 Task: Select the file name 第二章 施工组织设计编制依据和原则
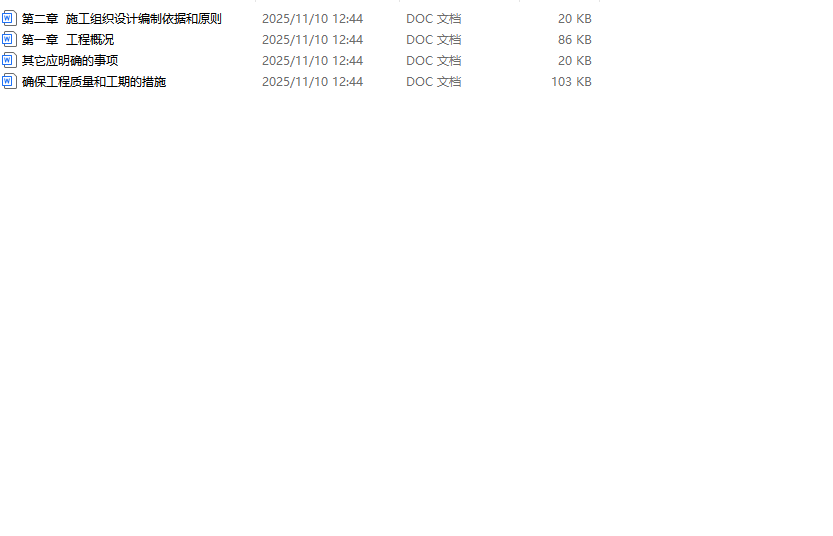point(122,19)
